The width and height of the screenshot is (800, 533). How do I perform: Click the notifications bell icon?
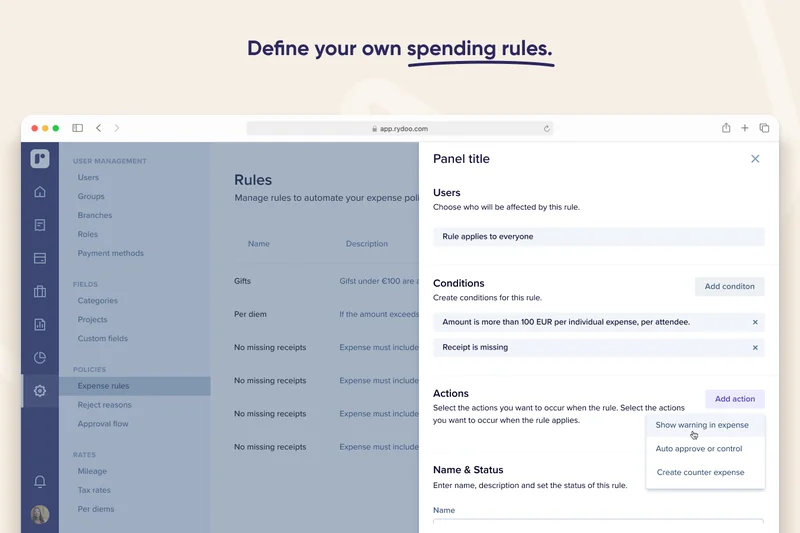click(x=40, y=481)
